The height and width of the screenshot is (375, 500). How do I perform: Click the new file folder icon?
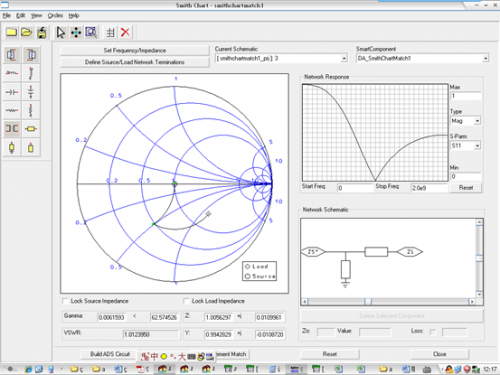coord(11,32)
